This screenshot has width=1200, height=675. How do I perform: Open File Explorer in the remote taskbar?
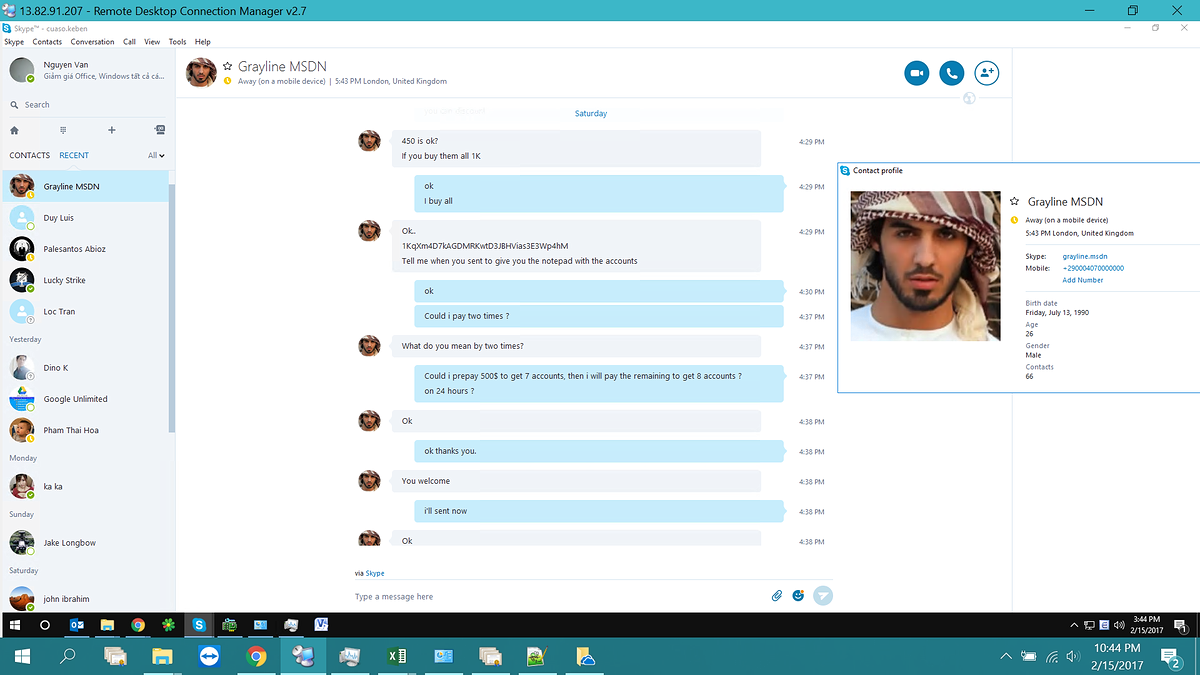coord(107,625)
